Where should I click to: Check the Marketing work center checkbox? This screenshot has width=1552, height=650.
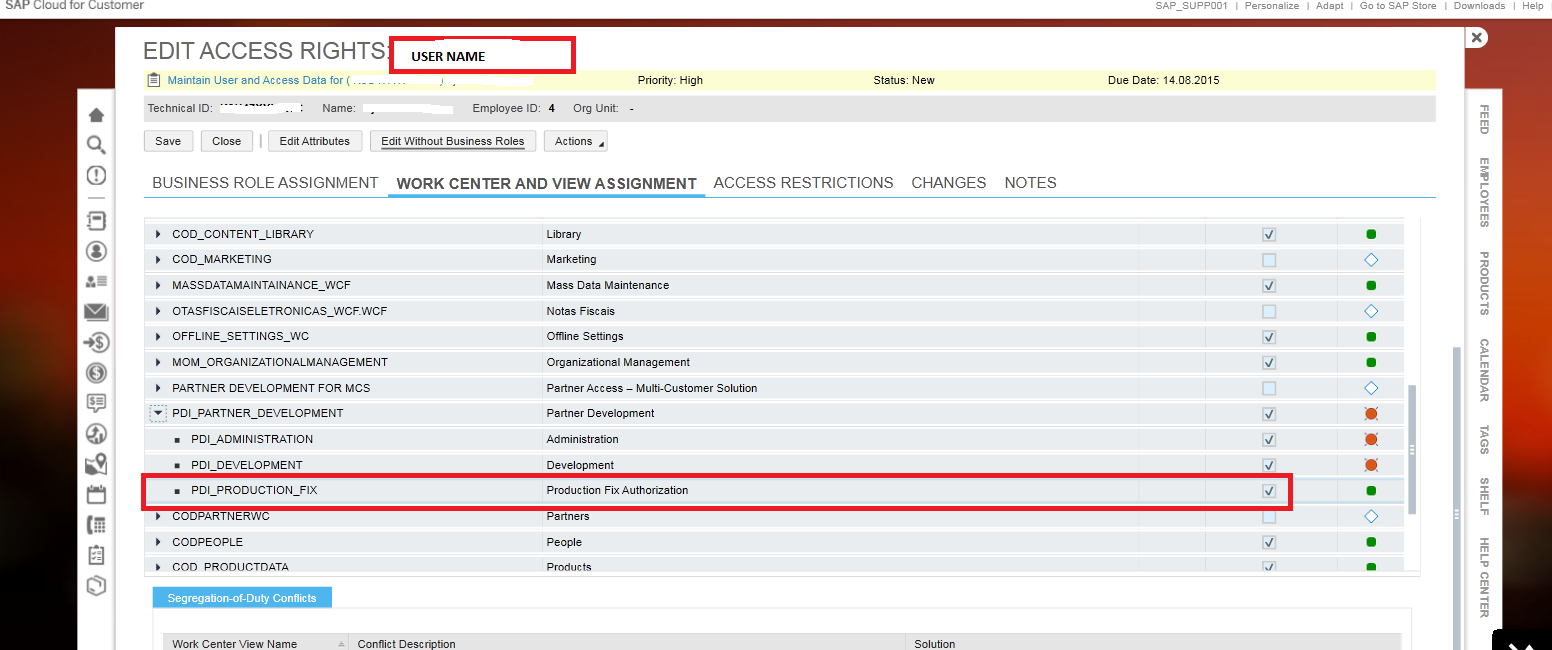pyautogui.click(x=1269, y=260)
